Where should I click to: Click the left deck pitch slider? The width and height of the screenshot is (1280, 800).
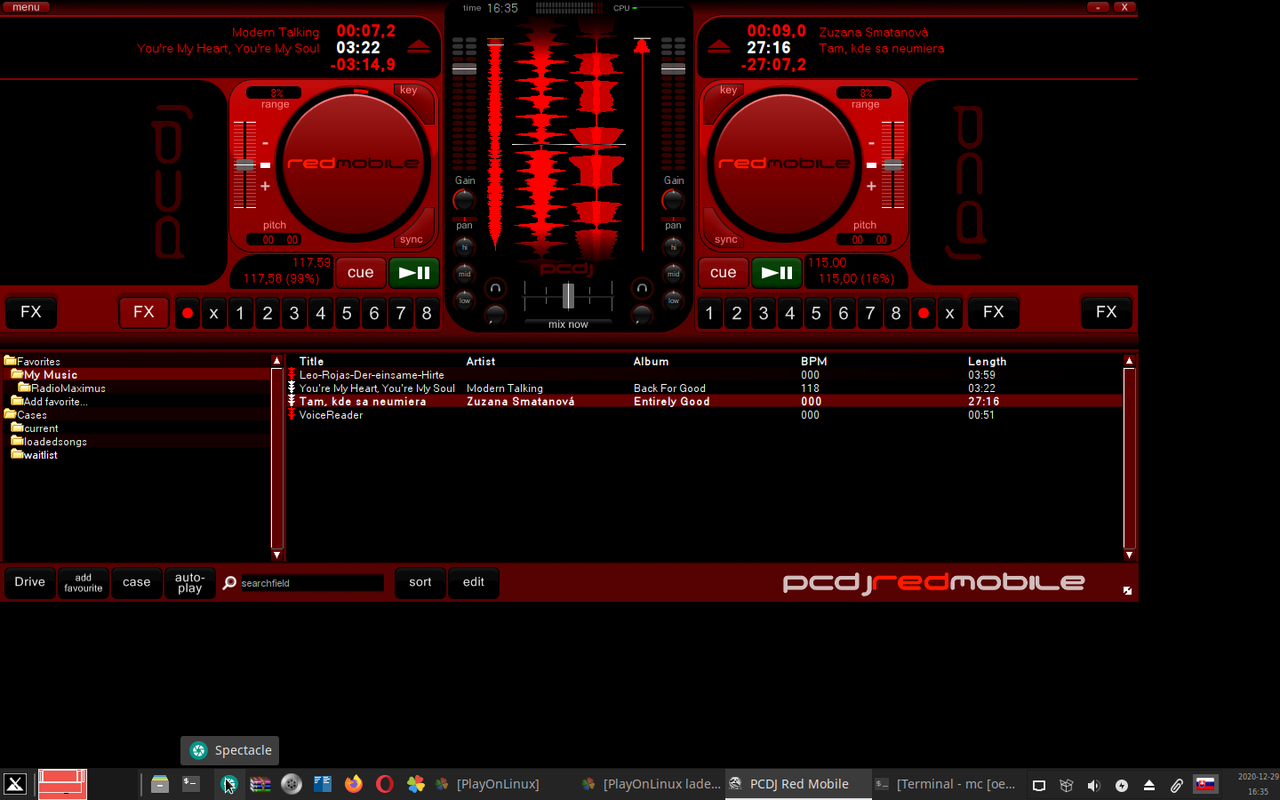pyautogui.click(x=245, y=166)
